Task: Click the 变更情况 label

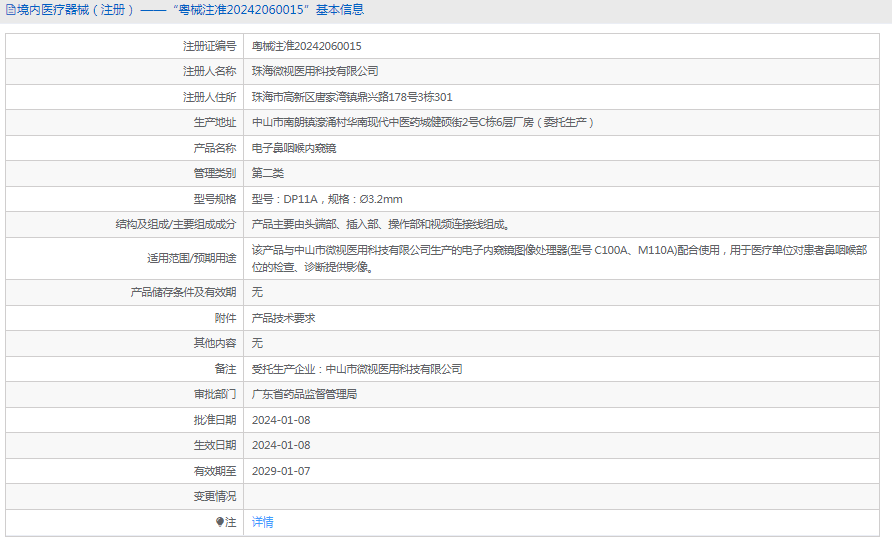Action: coord(214,497)
